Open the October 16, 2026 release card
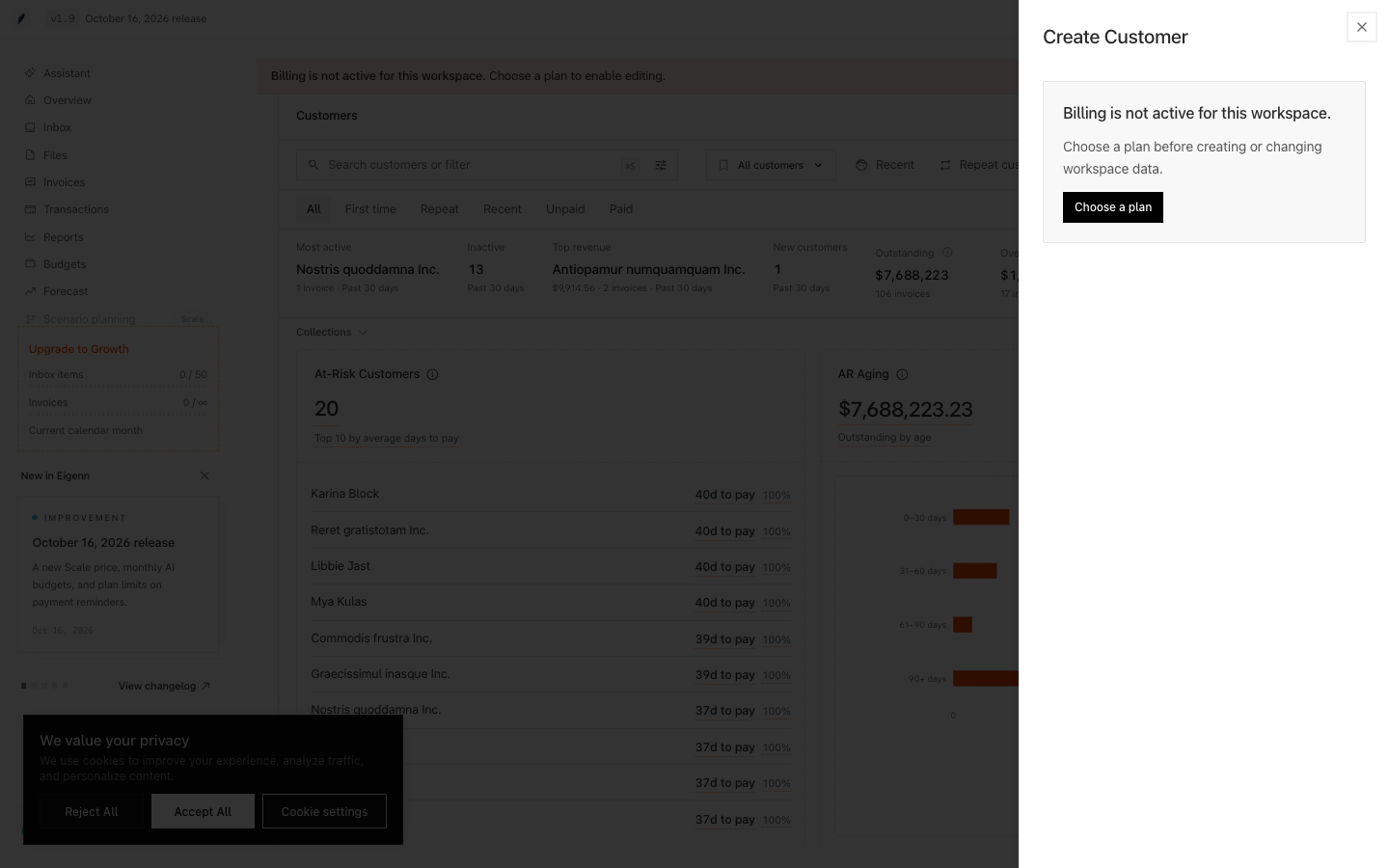Screen dimensions: 1389x868 pos(118,575)
